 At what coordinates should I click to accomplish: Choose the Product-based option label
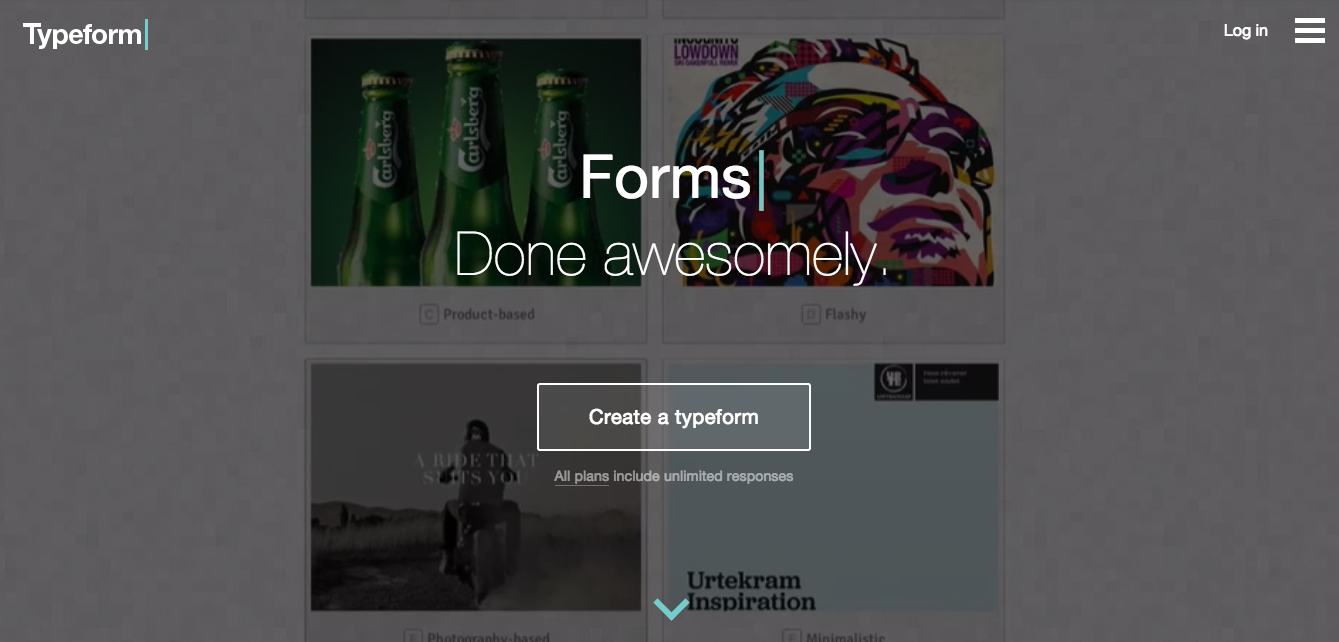tap(488, 314)
